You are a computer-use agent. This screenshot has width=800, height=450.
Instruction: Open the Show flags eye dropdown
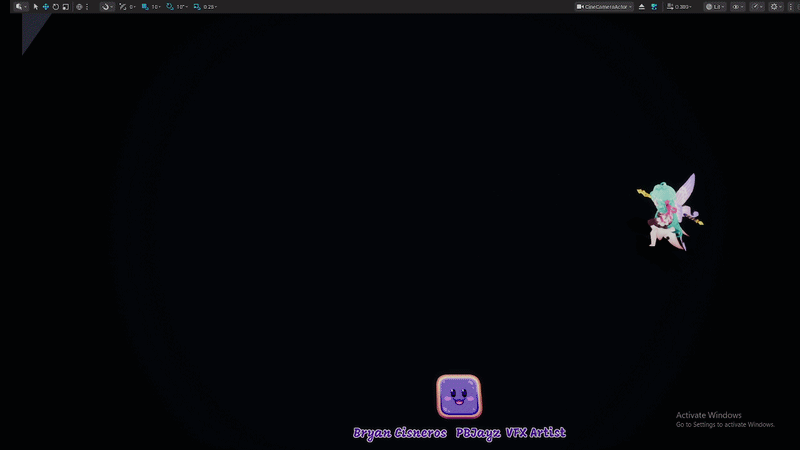[x=738, y=7]
